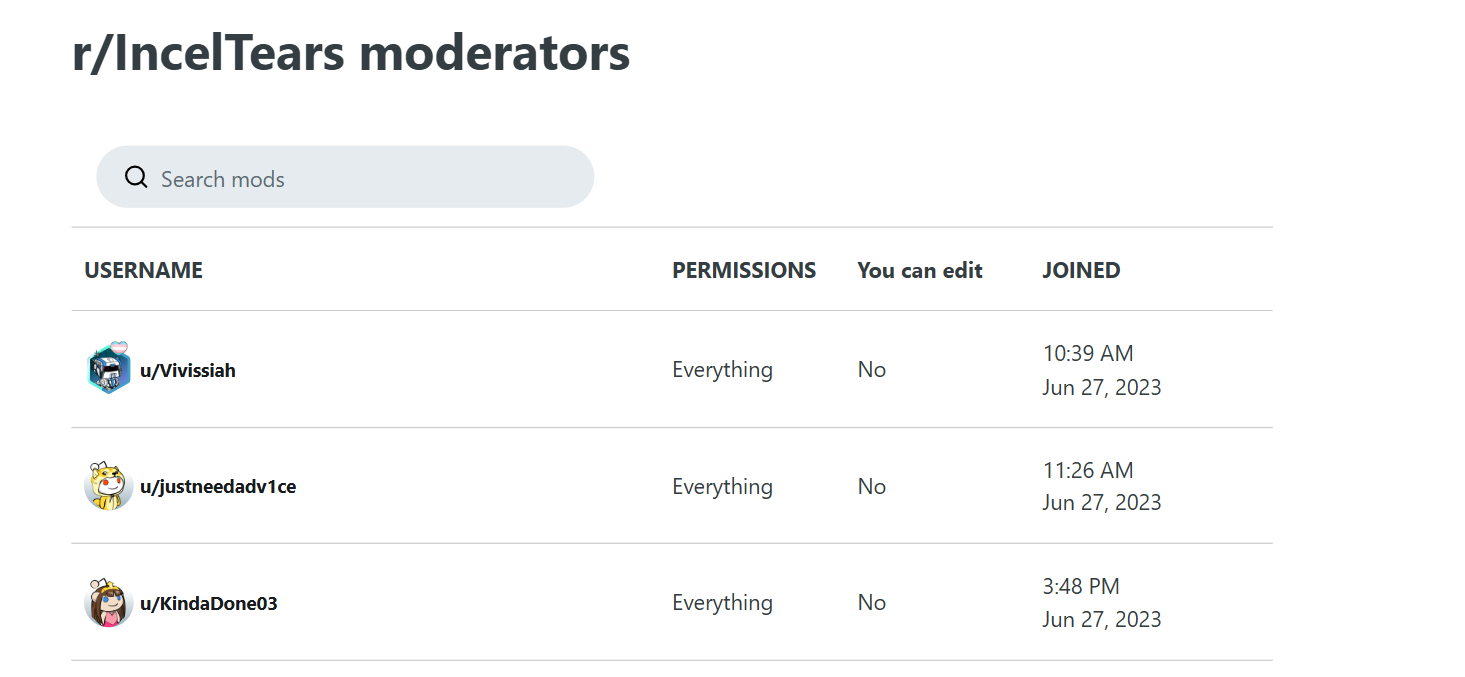Go to u/KindaDone03 username link
This screenshot has height=677, width=1465.
click(208, 604)
